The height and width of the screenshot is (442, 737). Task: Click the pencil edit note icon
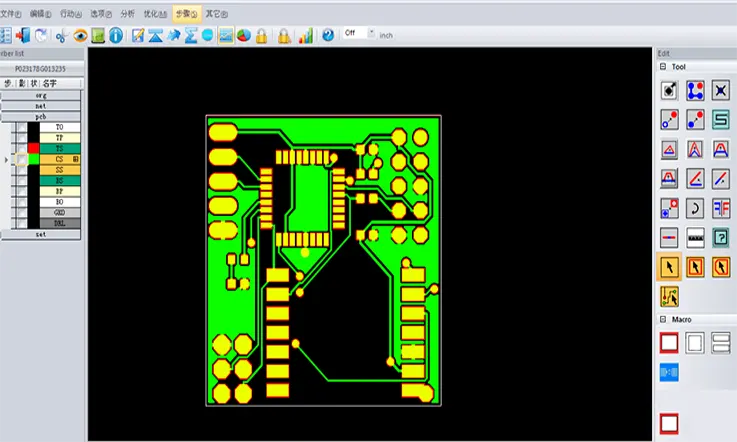[x=138, y=35]
